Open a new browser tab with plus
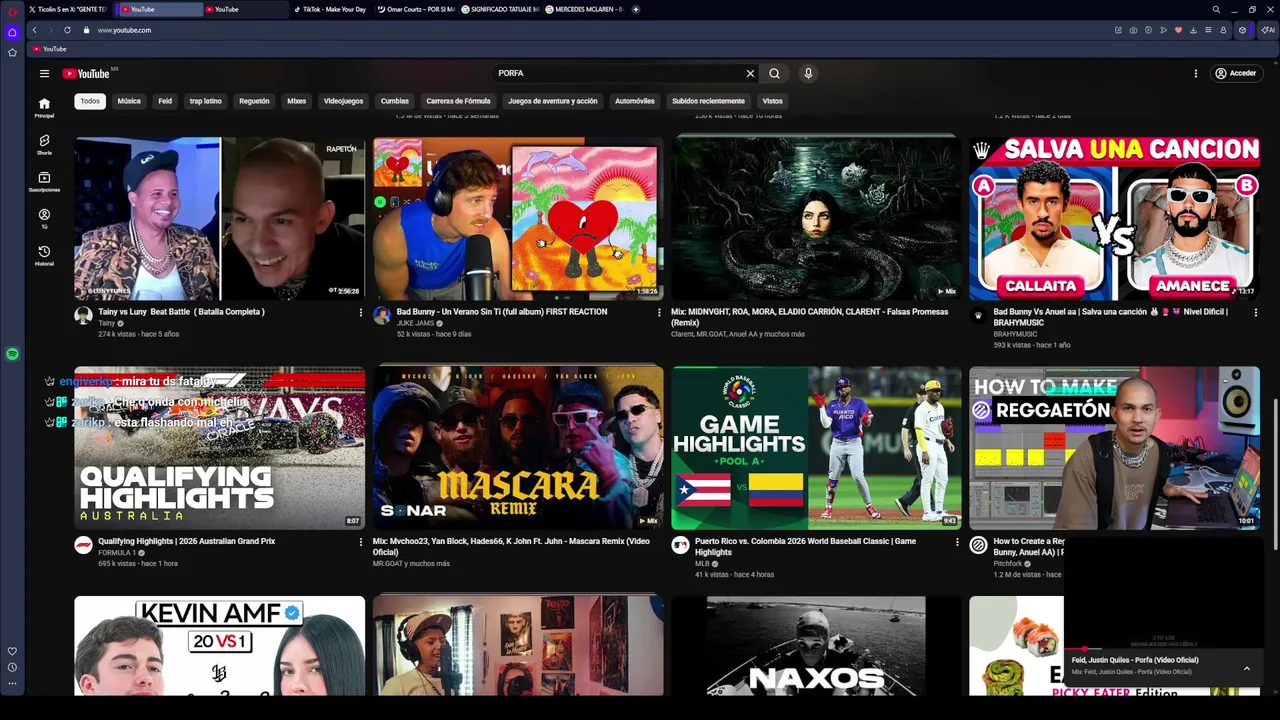 click(636, 9)
